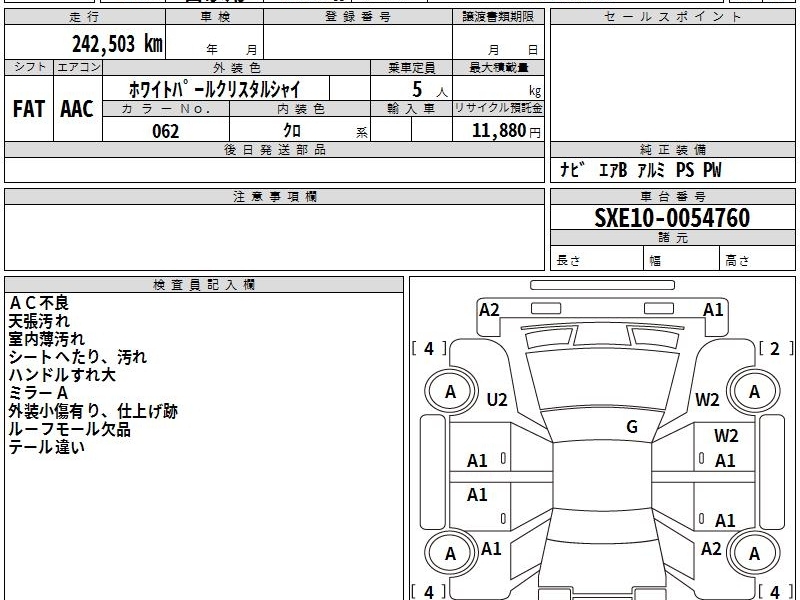
Task: Select the エアコン label
Action: click(x=78, y=67)
